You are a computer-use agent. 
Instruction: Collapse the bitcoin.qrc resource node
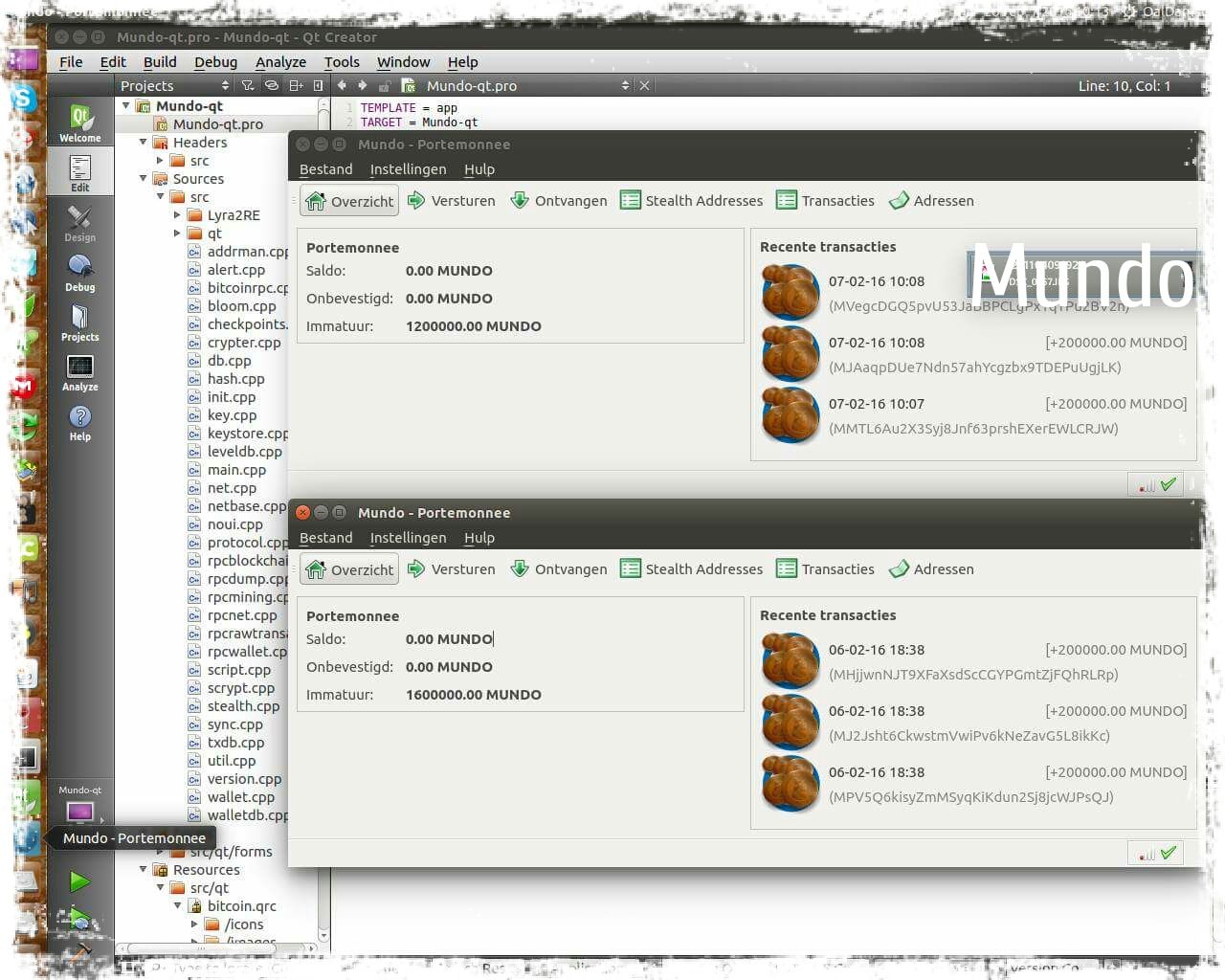click(x=177, y=905)
